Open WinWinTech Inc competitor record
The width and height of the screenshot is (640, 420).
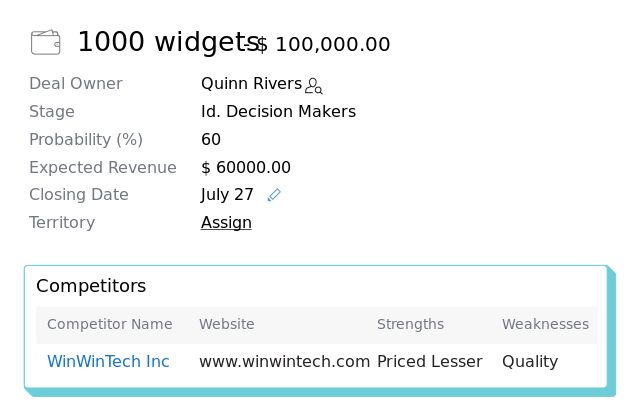pyautogui.click(x=108, y=362)
